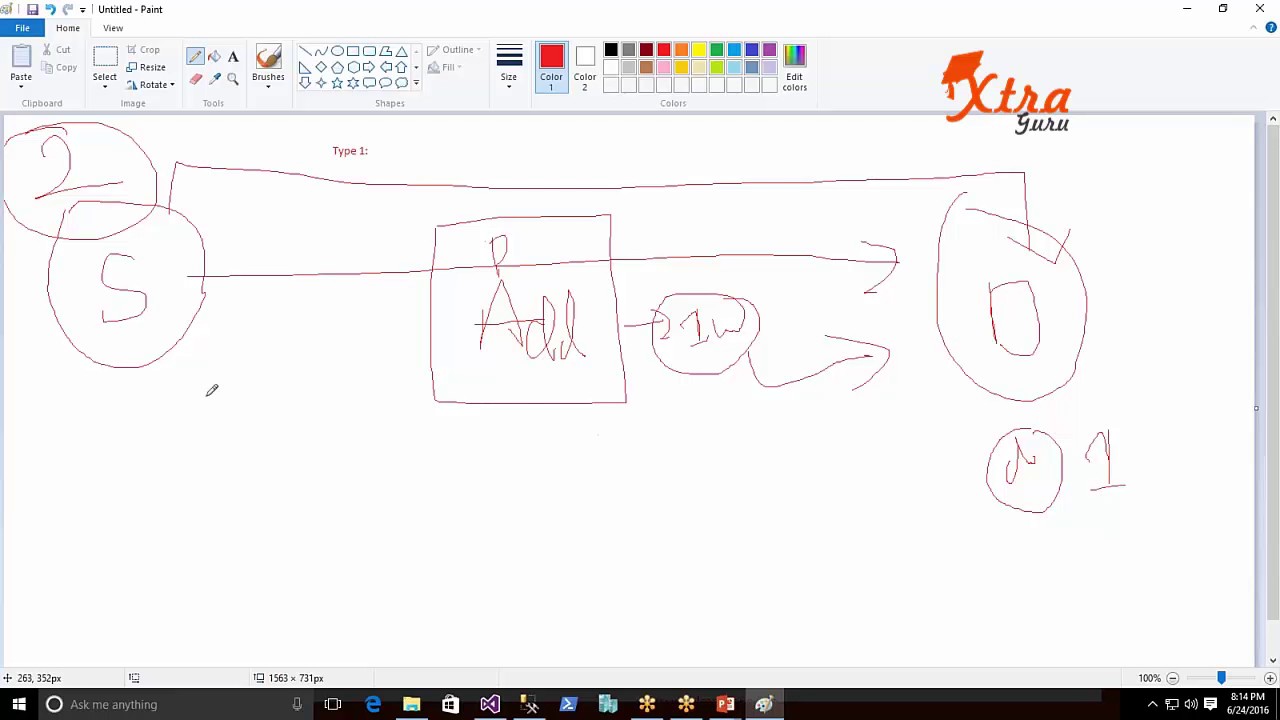Open the Rotate dropdown menu
Image resolution: width=1280 pixels, height=720 pixels.
tap(152, 85)
